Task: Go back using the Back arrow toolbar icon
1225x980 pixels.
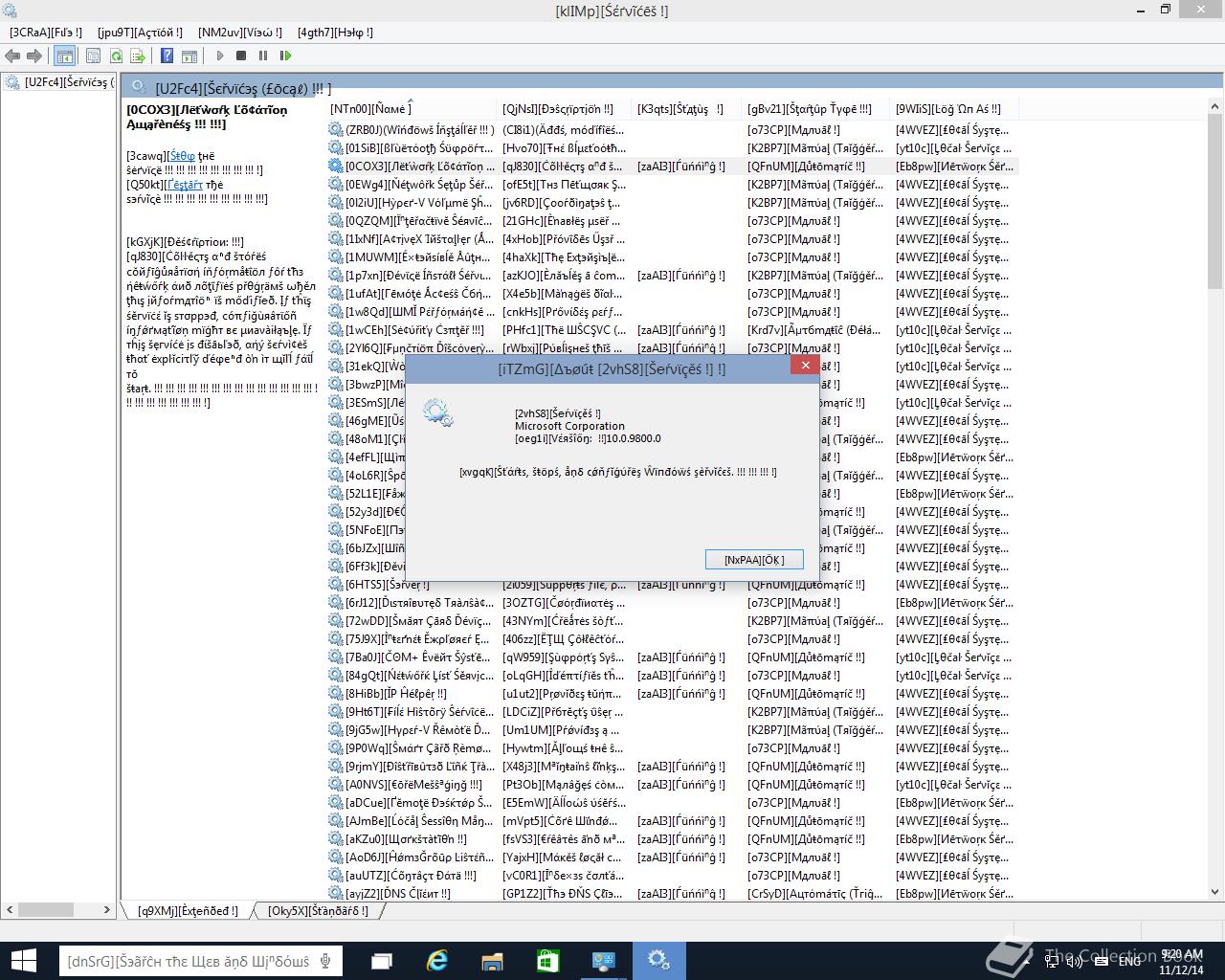Action: point(12,56)
